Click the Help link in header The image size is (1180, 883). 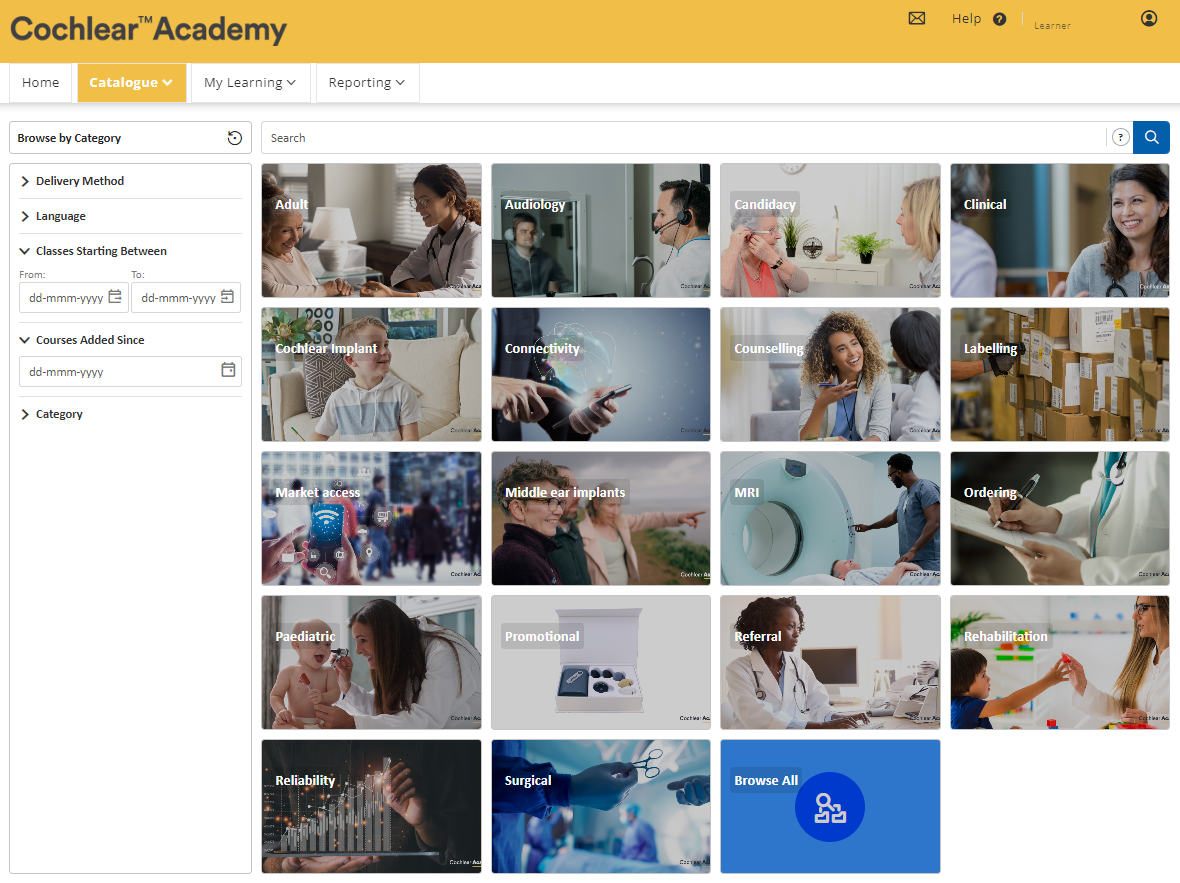(x=966, y=19)
